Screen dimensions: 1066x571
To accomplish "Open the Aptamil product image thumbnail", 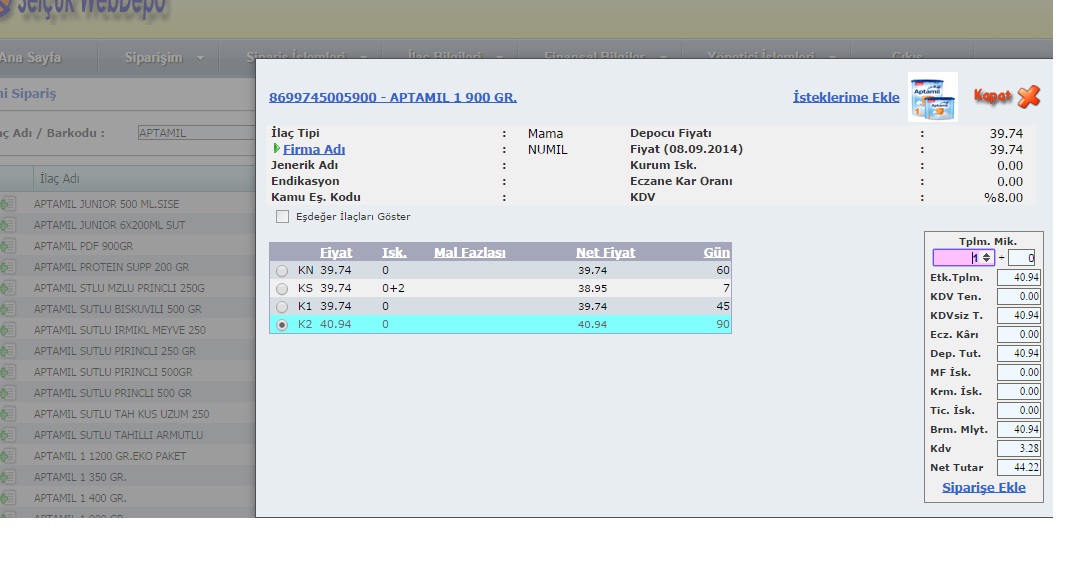I will click(x=933, y=97).
